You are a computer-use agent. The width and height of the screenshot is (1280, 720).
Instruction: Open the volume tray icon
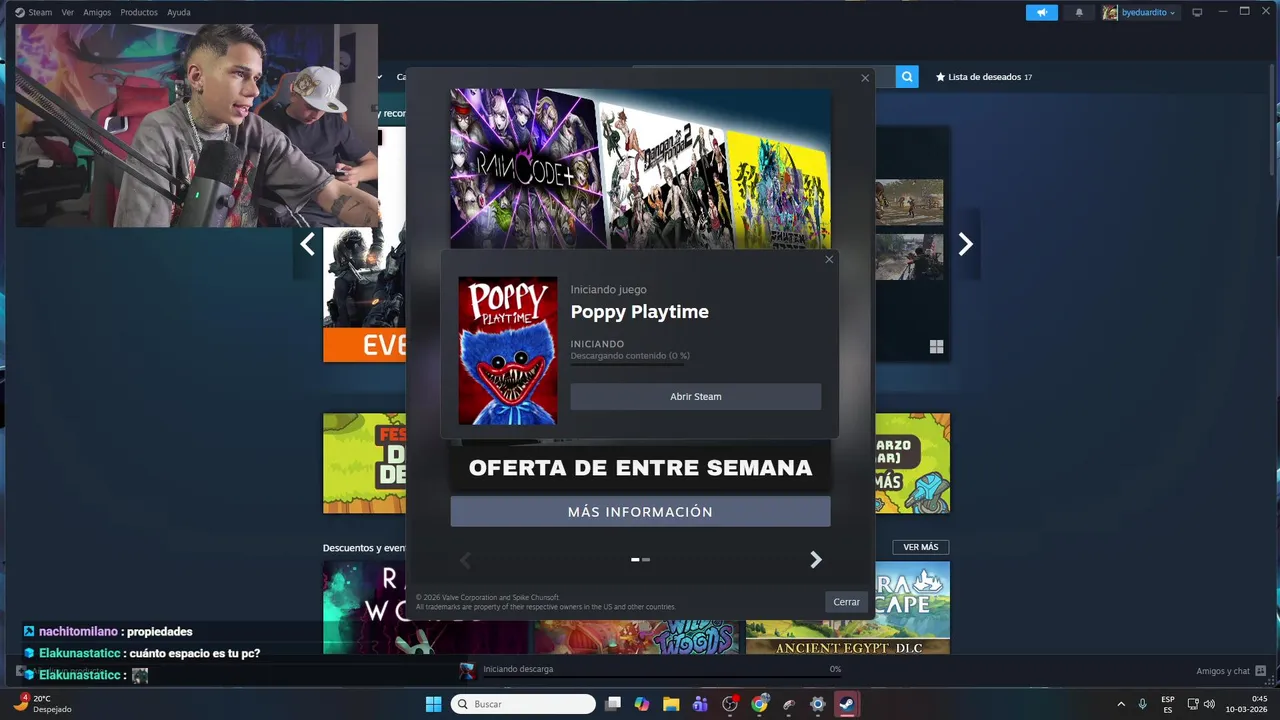[x=1209, y=704]
